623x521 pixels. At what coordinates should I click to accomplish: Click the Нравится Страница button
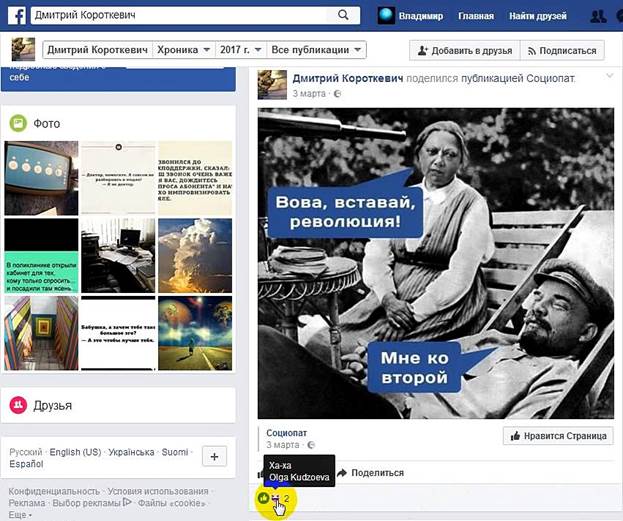[558, 436]
